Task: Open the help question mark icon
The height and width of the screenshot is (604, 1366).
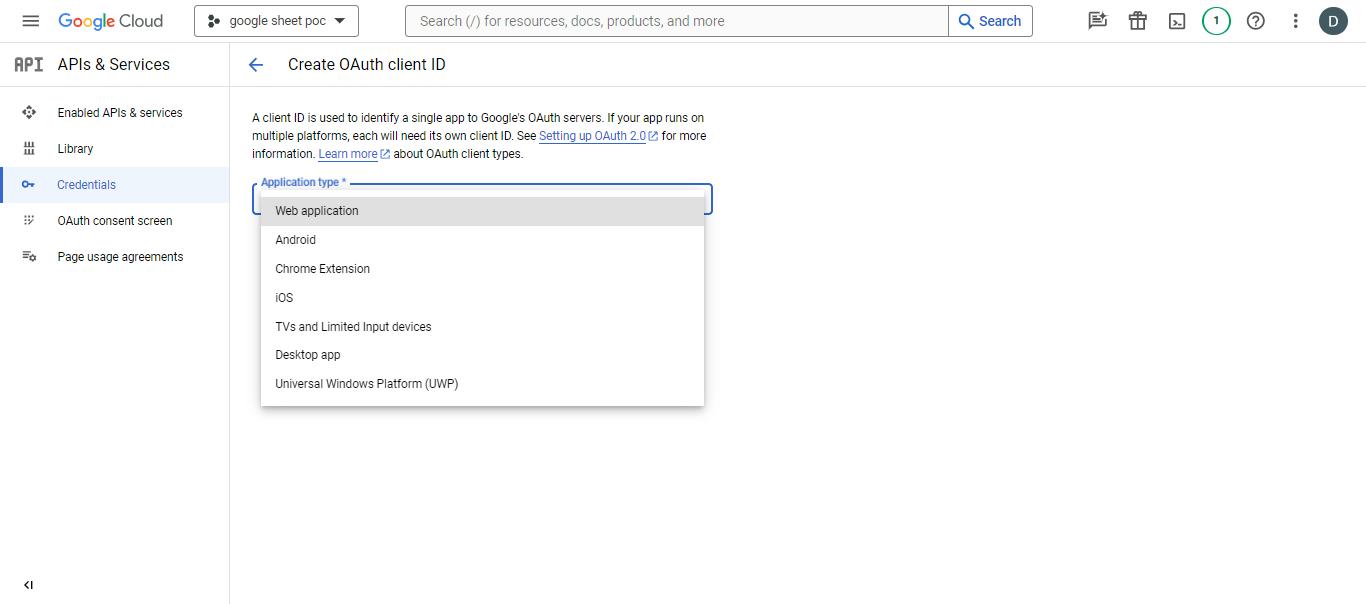Action: pyautogui.click(x=1256, y=21)
